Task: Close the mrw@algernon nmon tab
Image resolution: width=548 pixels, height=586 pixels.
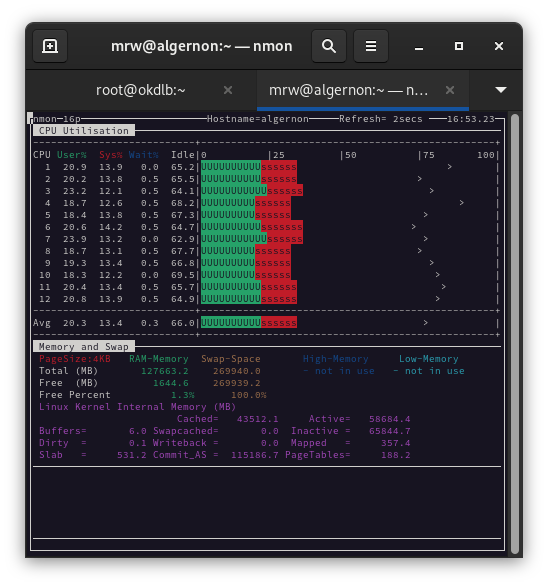Action: click(x=450, y=90)
